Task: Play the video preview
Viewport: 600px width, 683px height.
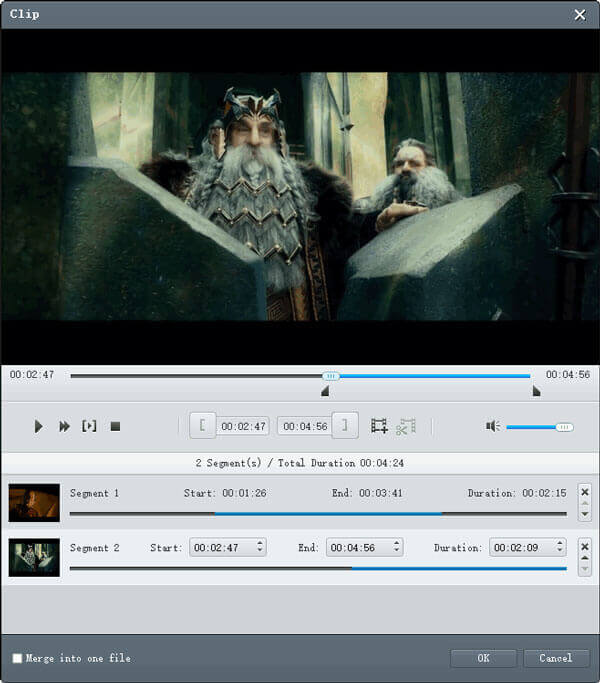Action: click(x=38, y=426)
